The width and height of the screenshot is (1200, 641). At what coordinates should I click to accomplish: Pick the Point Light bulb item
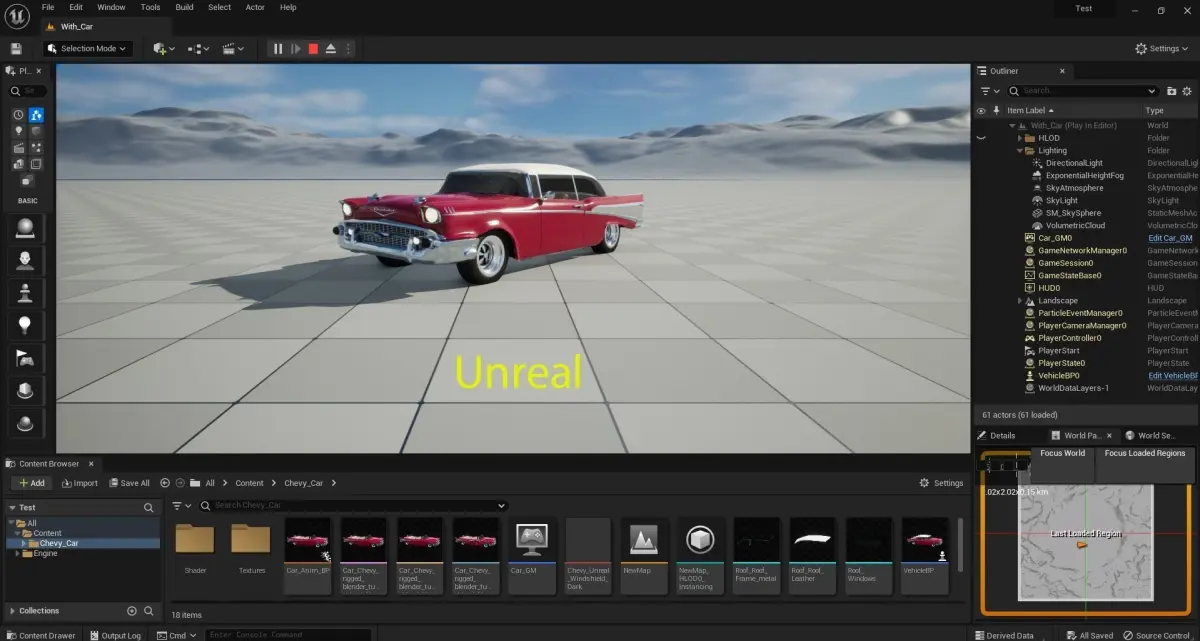pyautogui.click(x=26, y=326)
